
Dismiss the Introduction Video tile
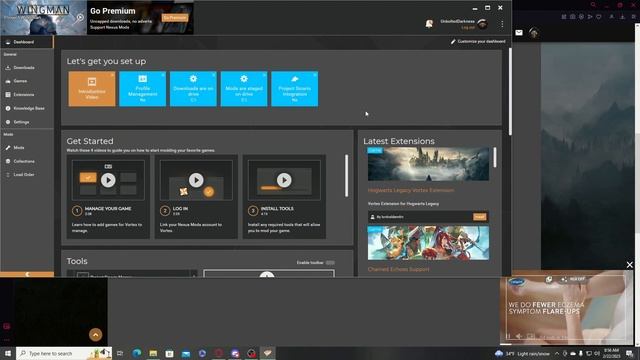tap(112, 75)
